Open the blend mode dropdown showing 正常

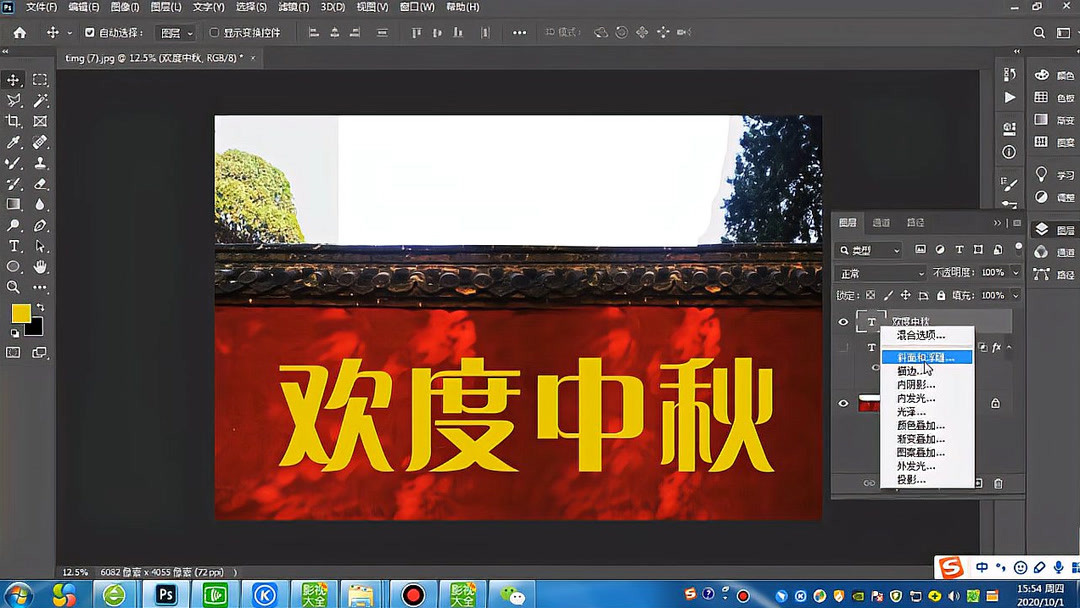[878, 272]
